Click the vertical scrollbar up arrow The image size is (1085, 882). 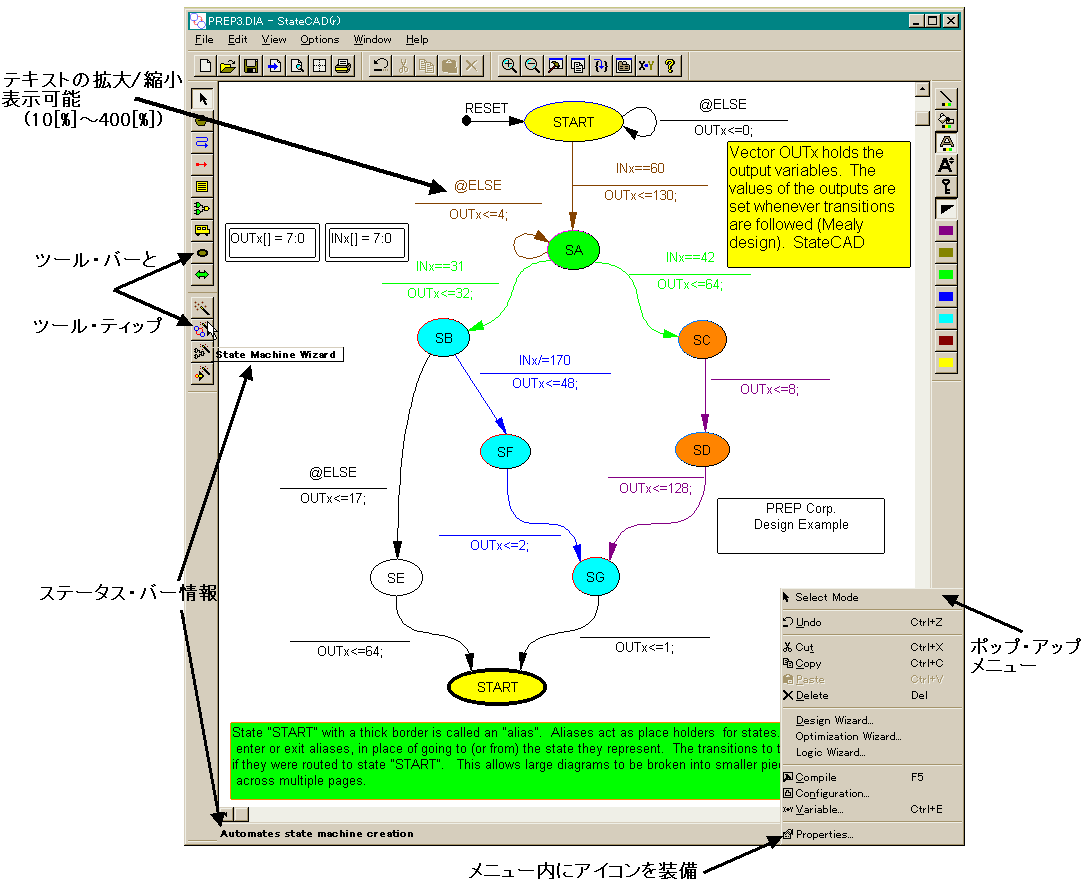point(922,90)
